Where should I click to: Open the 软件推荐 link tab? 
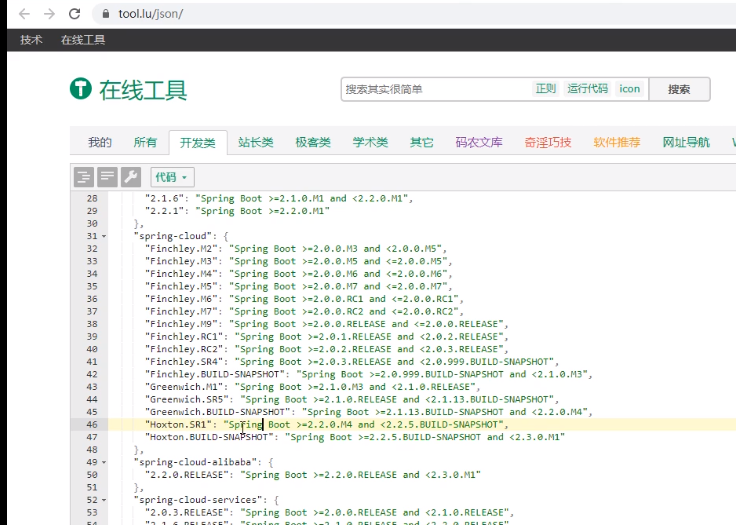pyautogui.click(x=617, y=142)
